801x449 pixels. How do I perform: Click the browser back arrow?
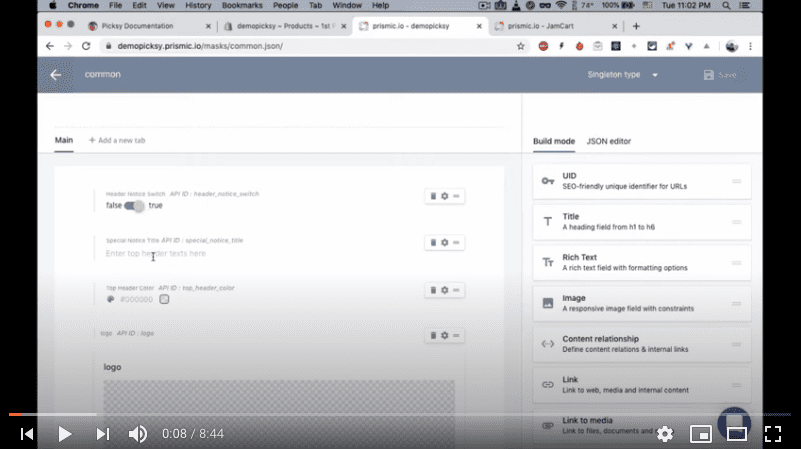pyautogui.click(x=50, y=46)
